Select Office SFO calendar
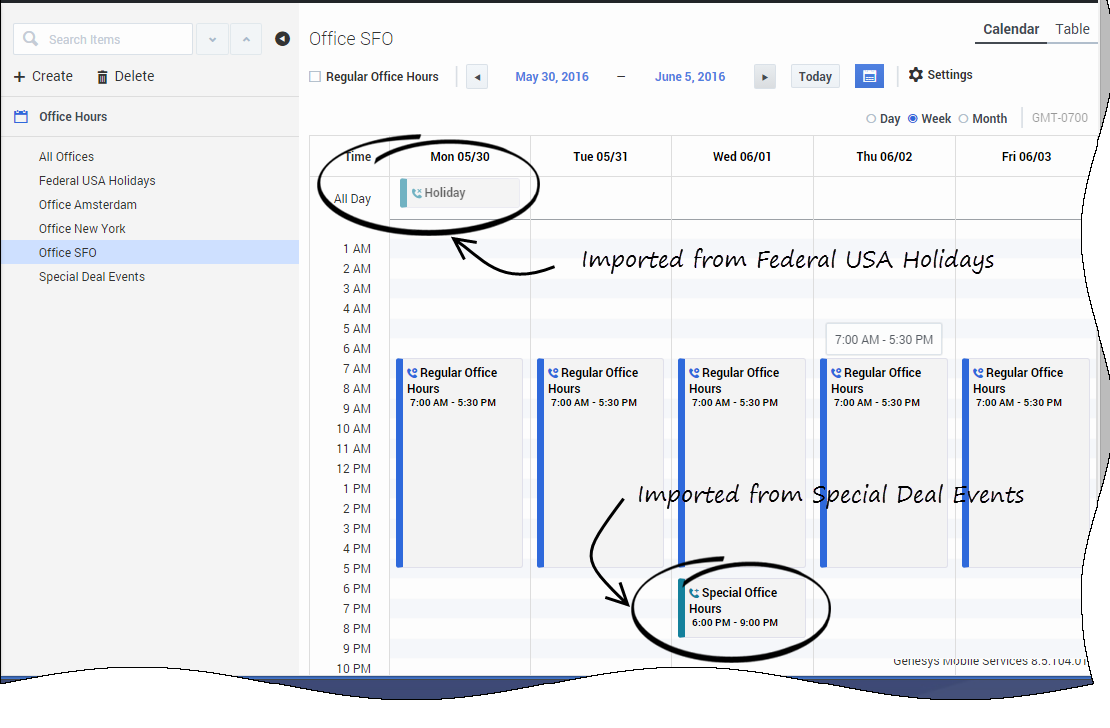 [149, 252]
